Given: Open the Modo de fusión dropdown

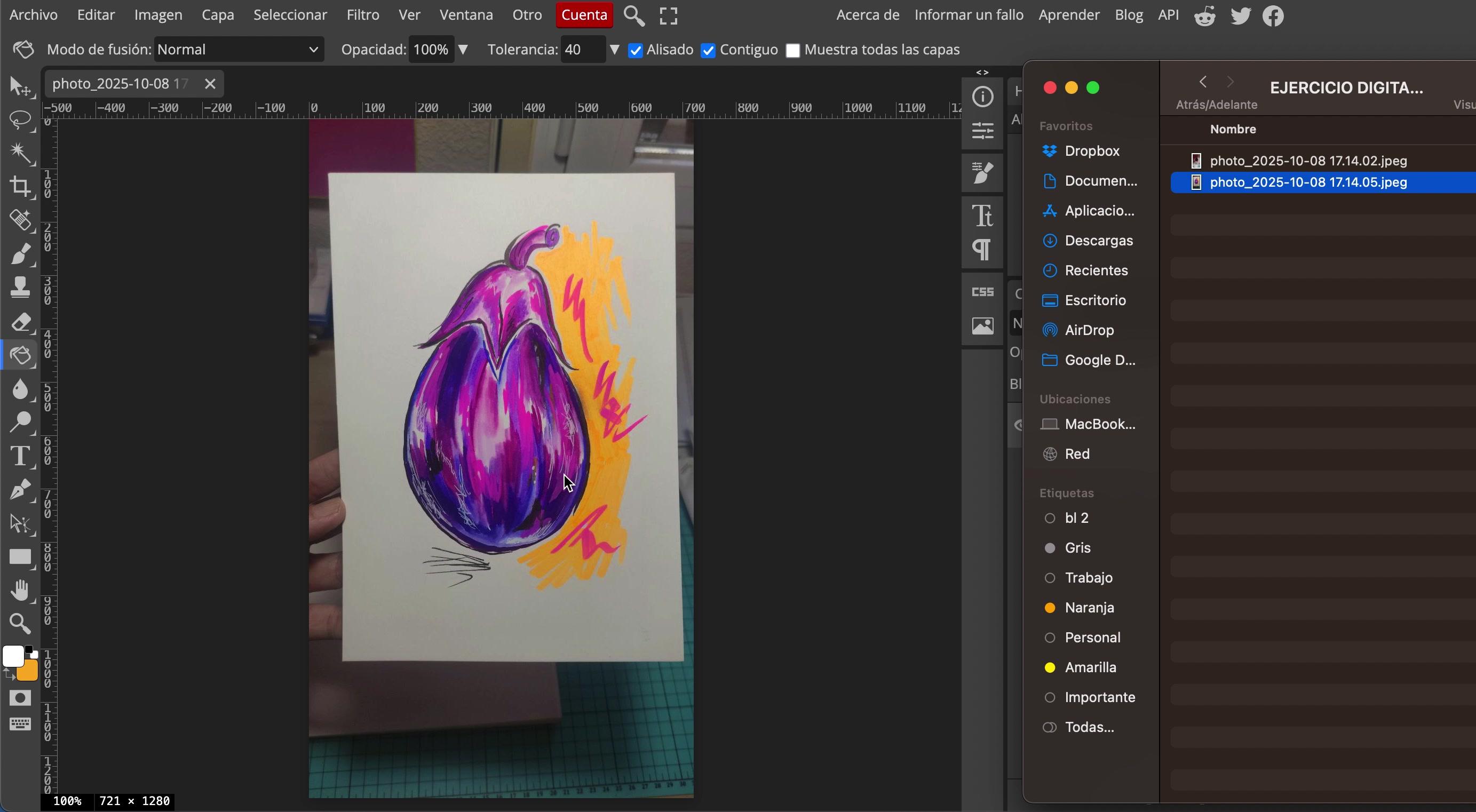Looking at the screenshot, I should coord(239,50).
